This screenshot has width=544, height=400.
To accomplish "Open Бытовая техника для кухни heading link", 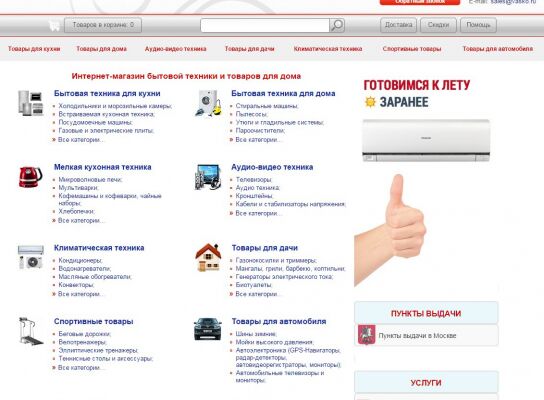I will 107,93.
